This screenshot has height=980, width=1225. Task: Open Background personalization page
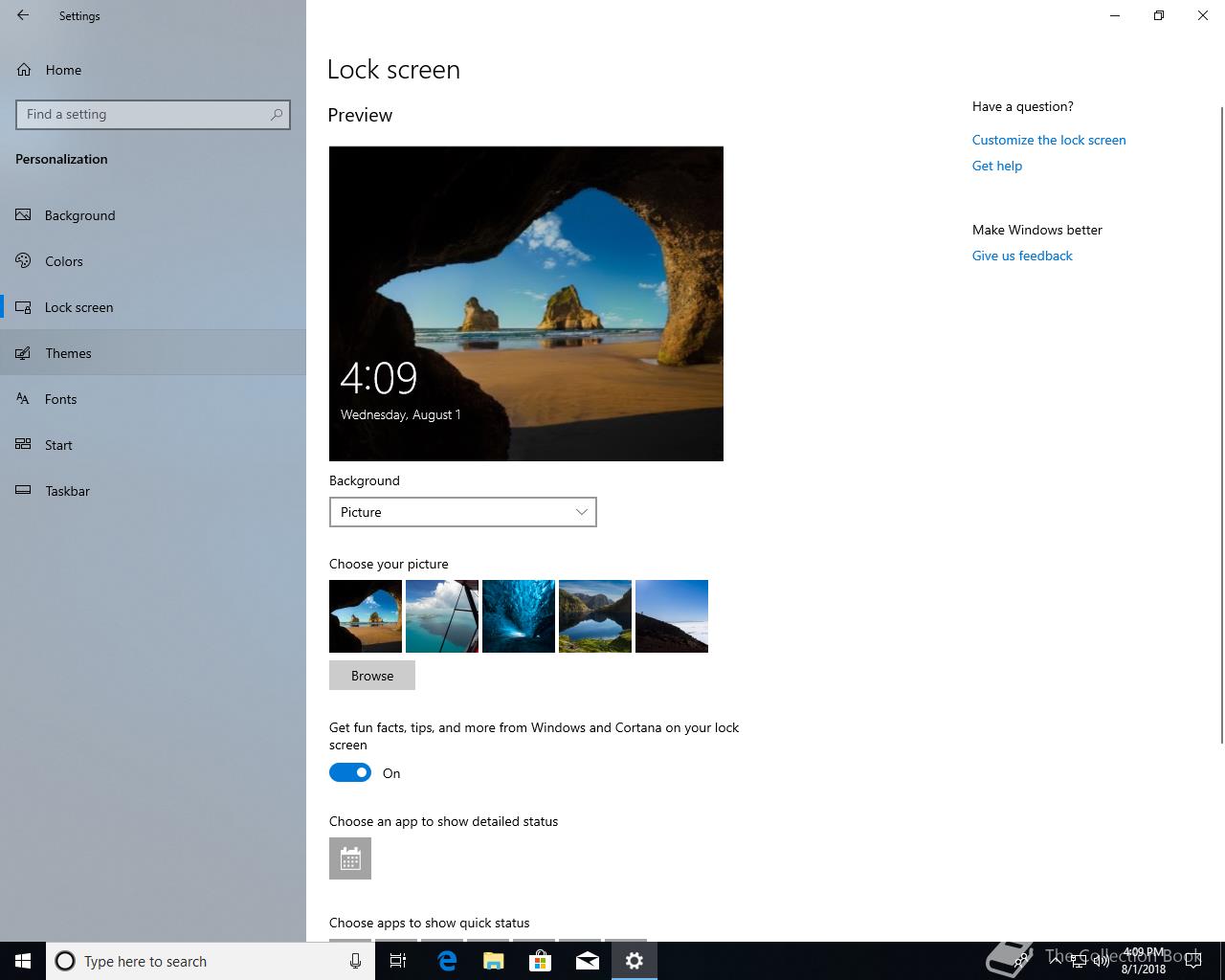point(153,215)
